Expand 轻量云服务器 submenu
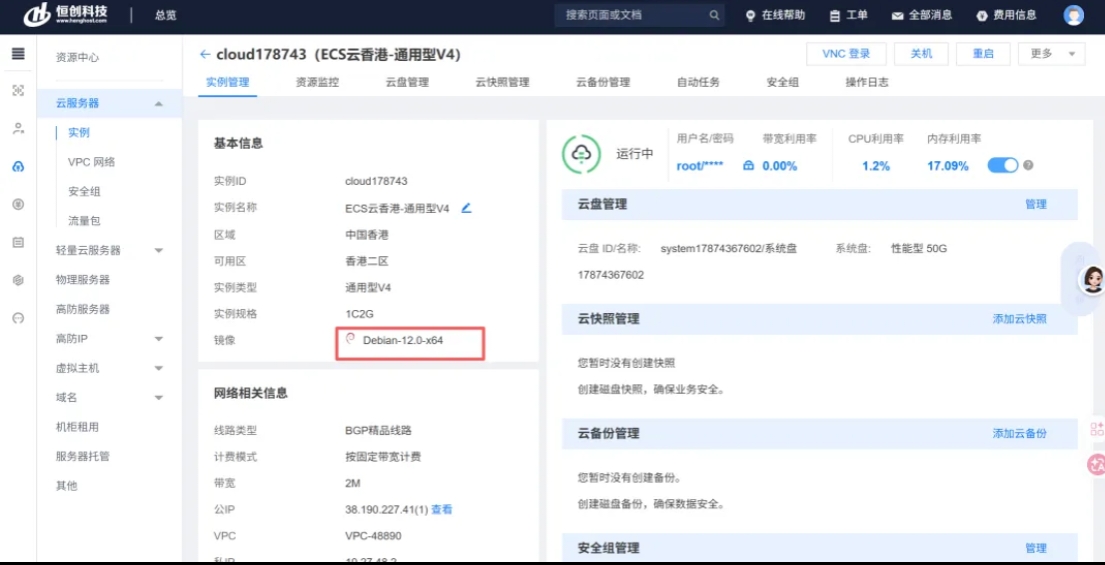This screenshot has height=565, width=1105. click(159, 250)
